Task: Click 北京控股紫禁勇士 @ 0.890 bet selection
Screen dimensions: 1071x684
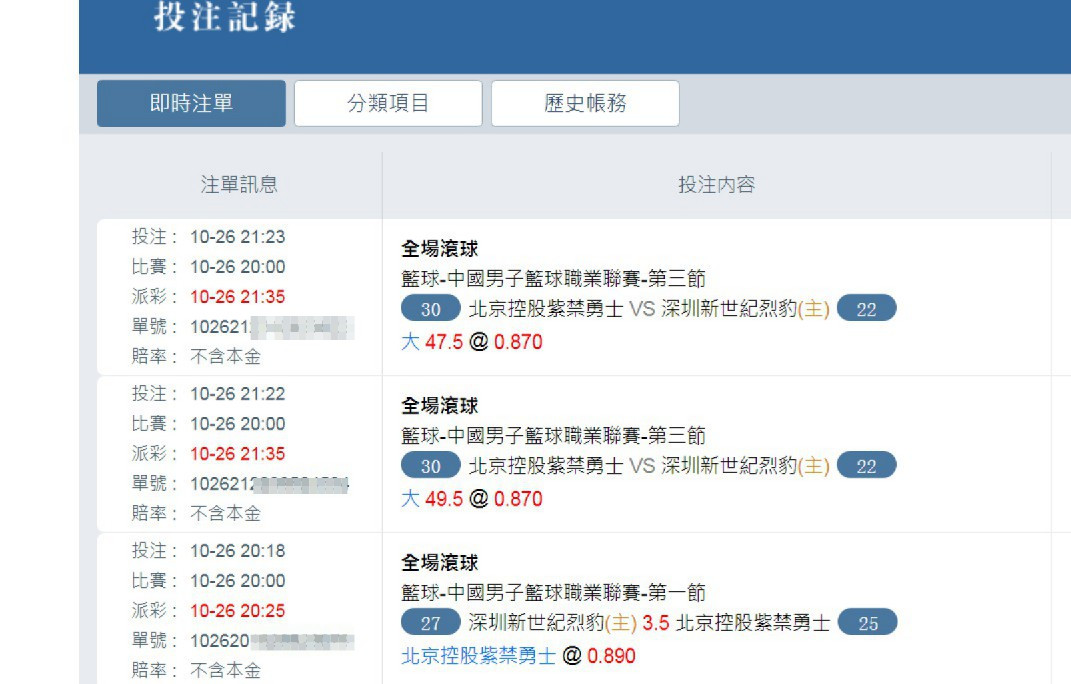Action: (x=518, y=656)
